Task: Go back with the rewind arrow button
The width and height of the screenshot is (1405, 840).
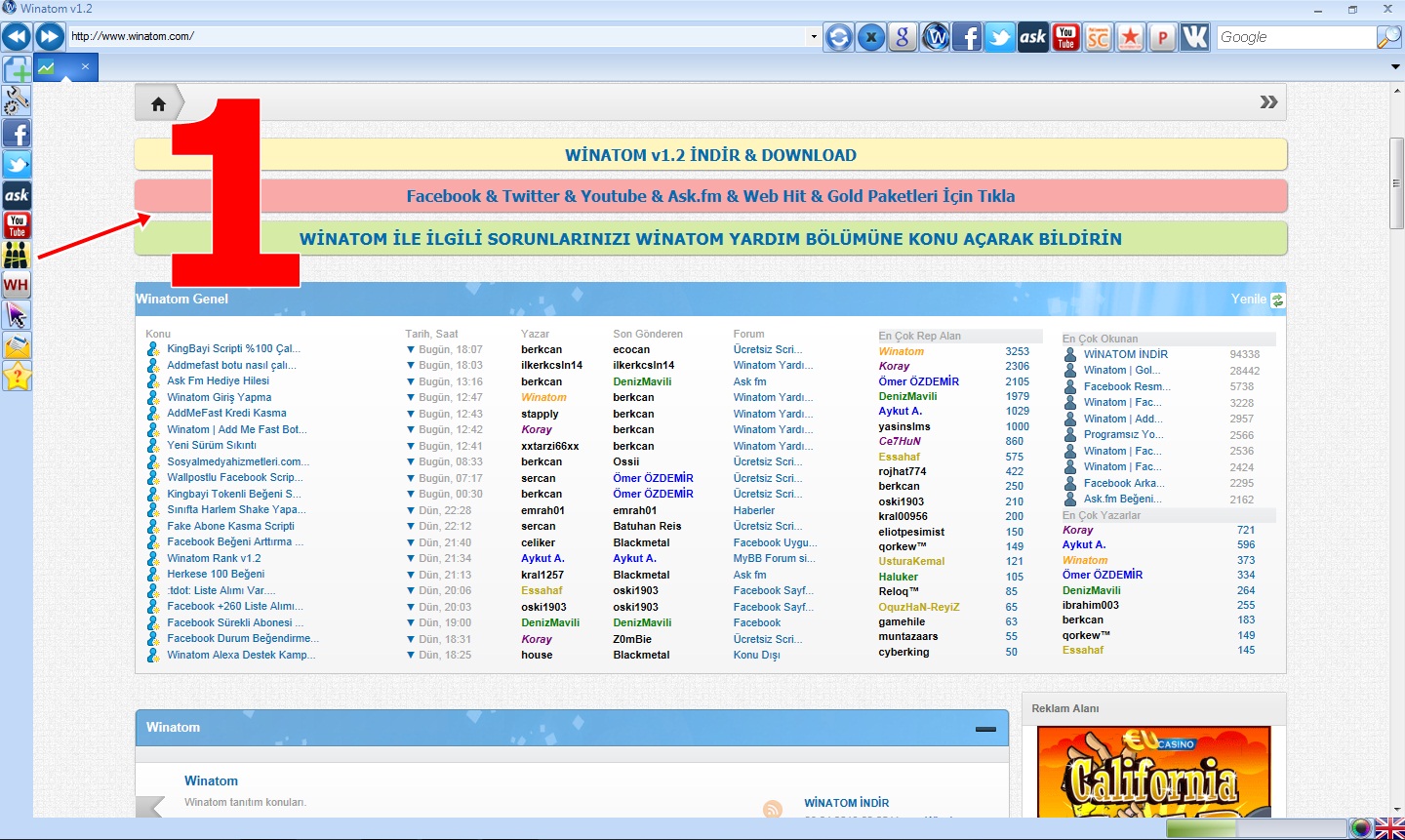Action: coord(17,37)
